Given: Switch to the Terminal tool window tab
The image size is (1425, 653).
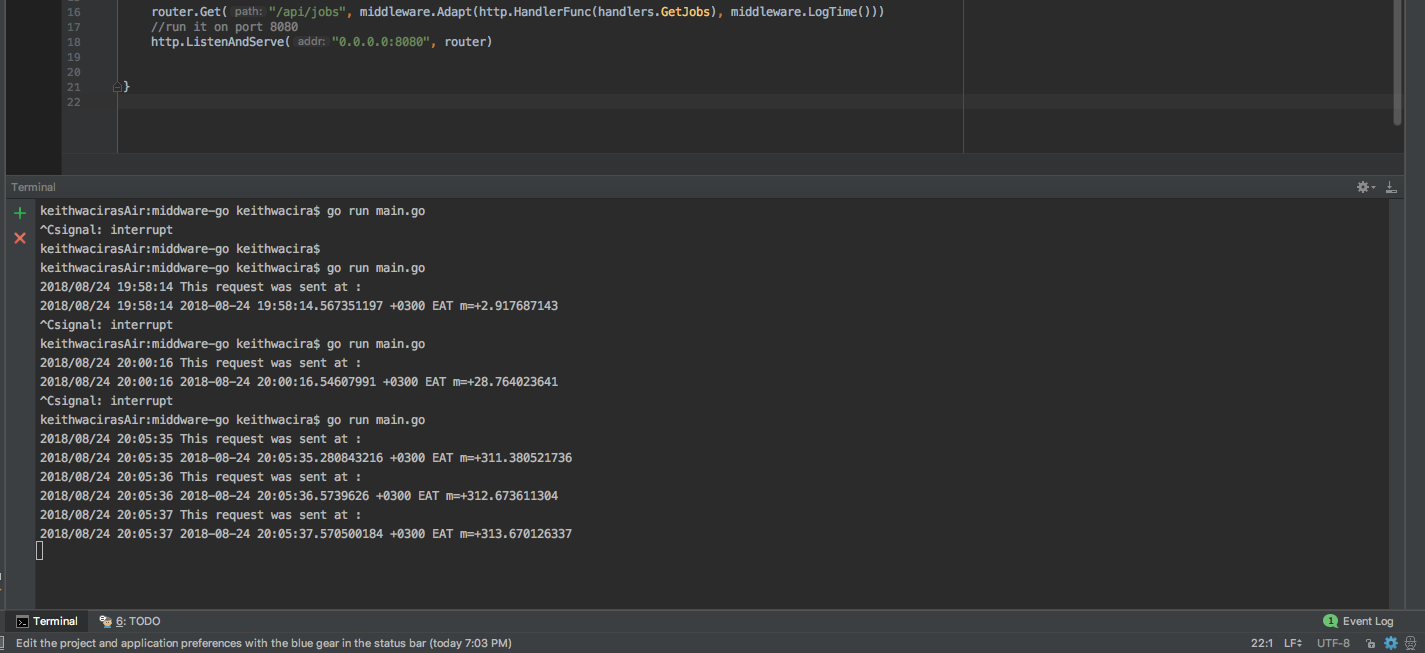Looking at the screenshot, I should (x=47, y=621).
